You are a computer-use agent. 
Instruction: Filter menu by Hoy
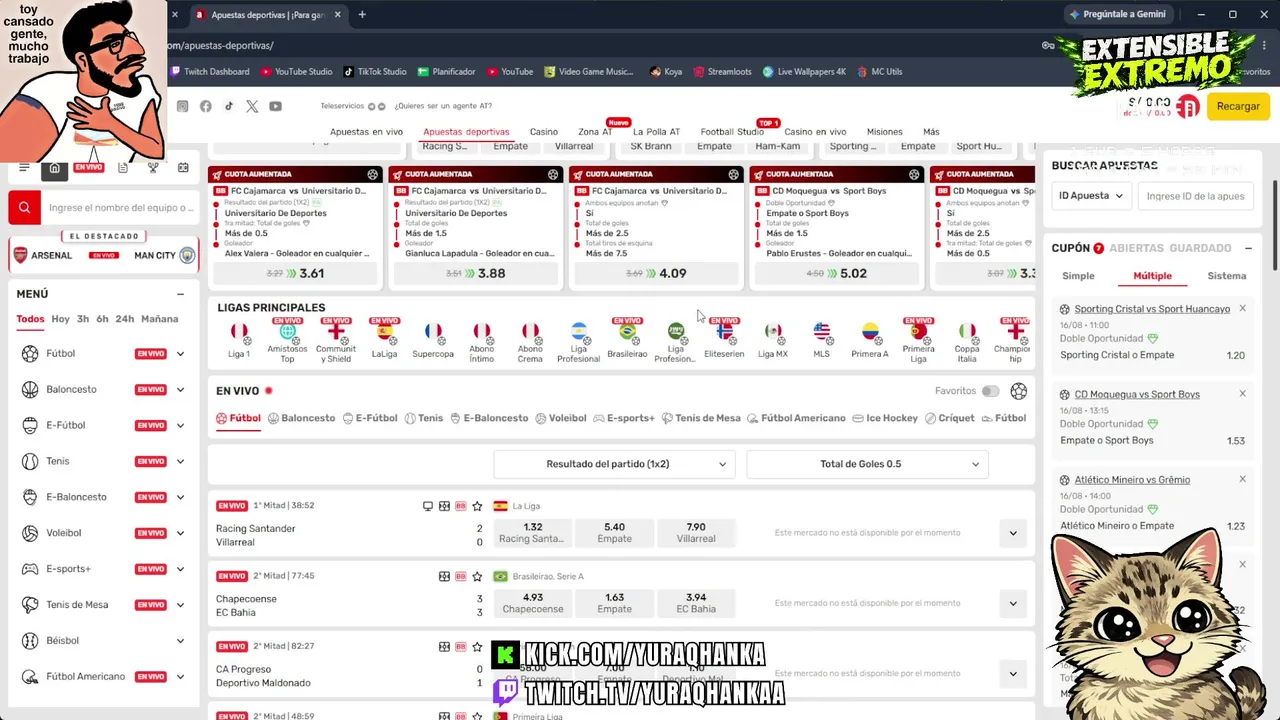click(60, 319)
